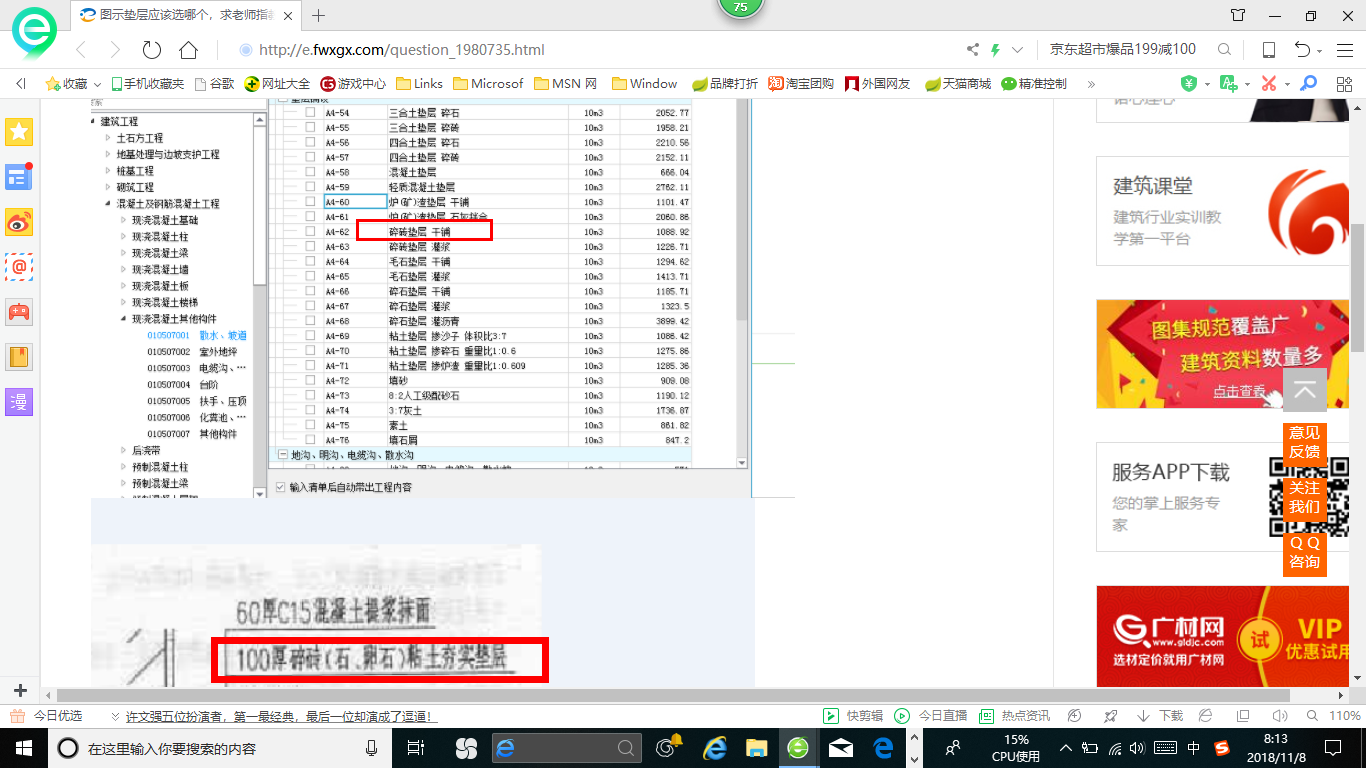Tick the checkbox for row A4-69
This screenshot has height=768, width=1366.
310,336
